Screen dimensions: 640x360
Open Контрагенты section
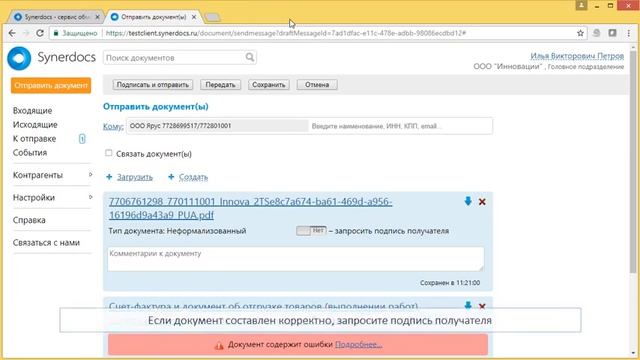pyautogui.click(x=38, y=175)
